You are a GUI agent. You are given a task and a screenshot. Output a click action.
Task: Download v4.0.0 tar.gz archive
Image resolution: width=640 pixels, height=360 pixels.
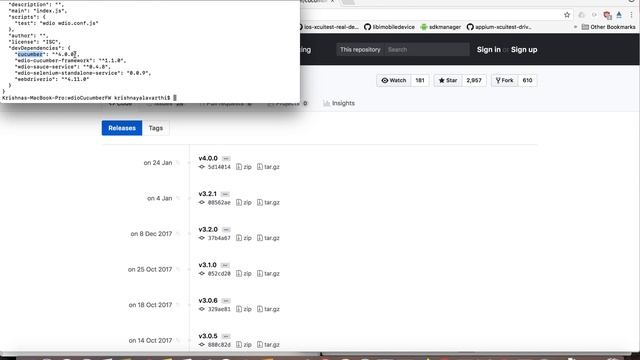268,167
